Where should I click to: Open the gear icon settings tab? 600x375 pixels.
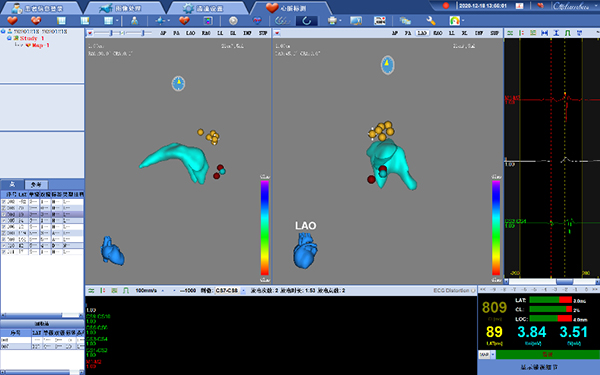coord(208,8)
